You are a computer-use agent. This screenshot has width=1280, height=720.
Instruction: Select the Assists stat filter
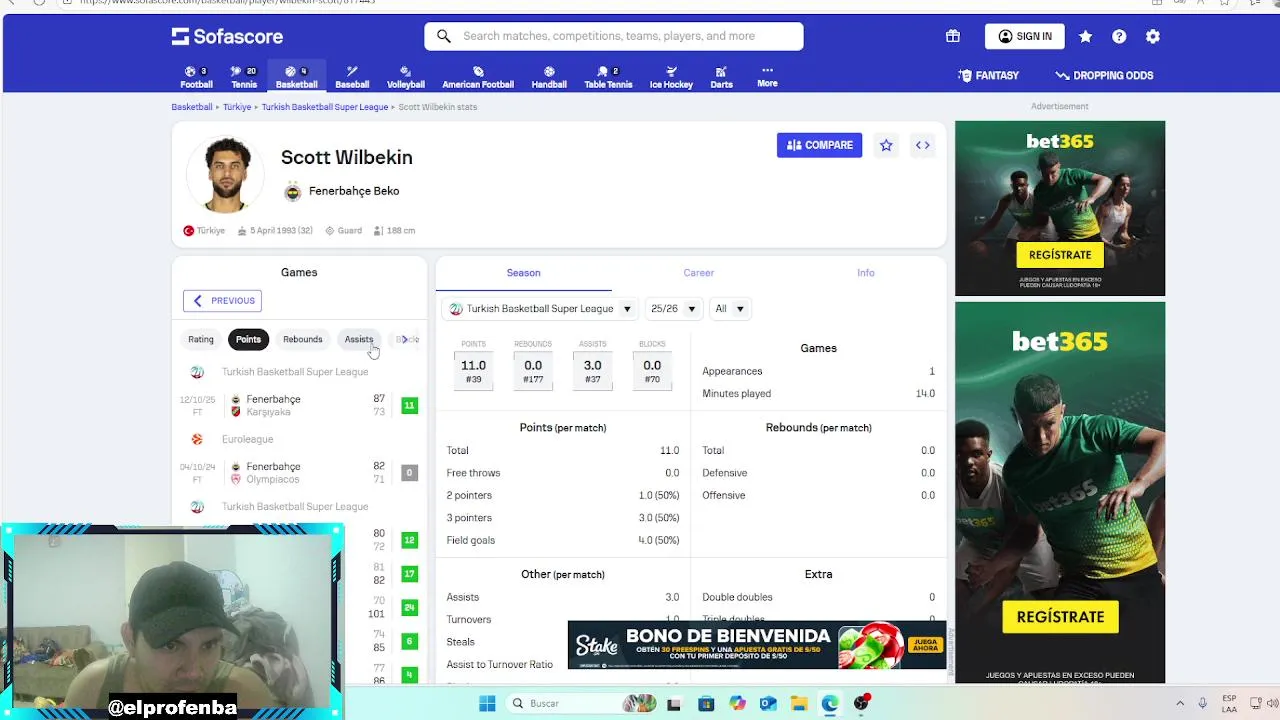(359, 339)
